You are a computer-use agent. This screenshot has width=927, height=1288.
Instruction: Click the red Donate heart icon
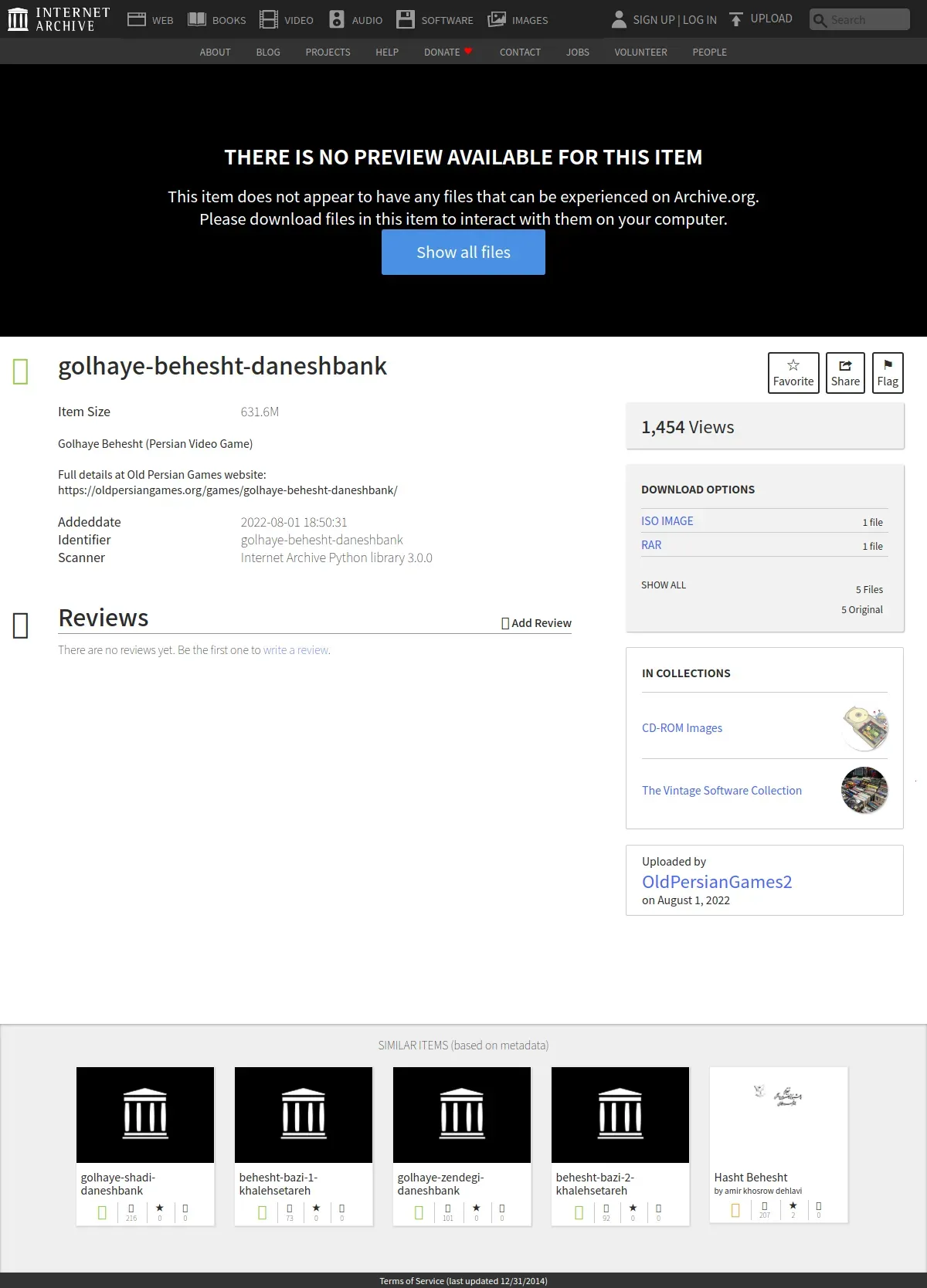[468, 51]
